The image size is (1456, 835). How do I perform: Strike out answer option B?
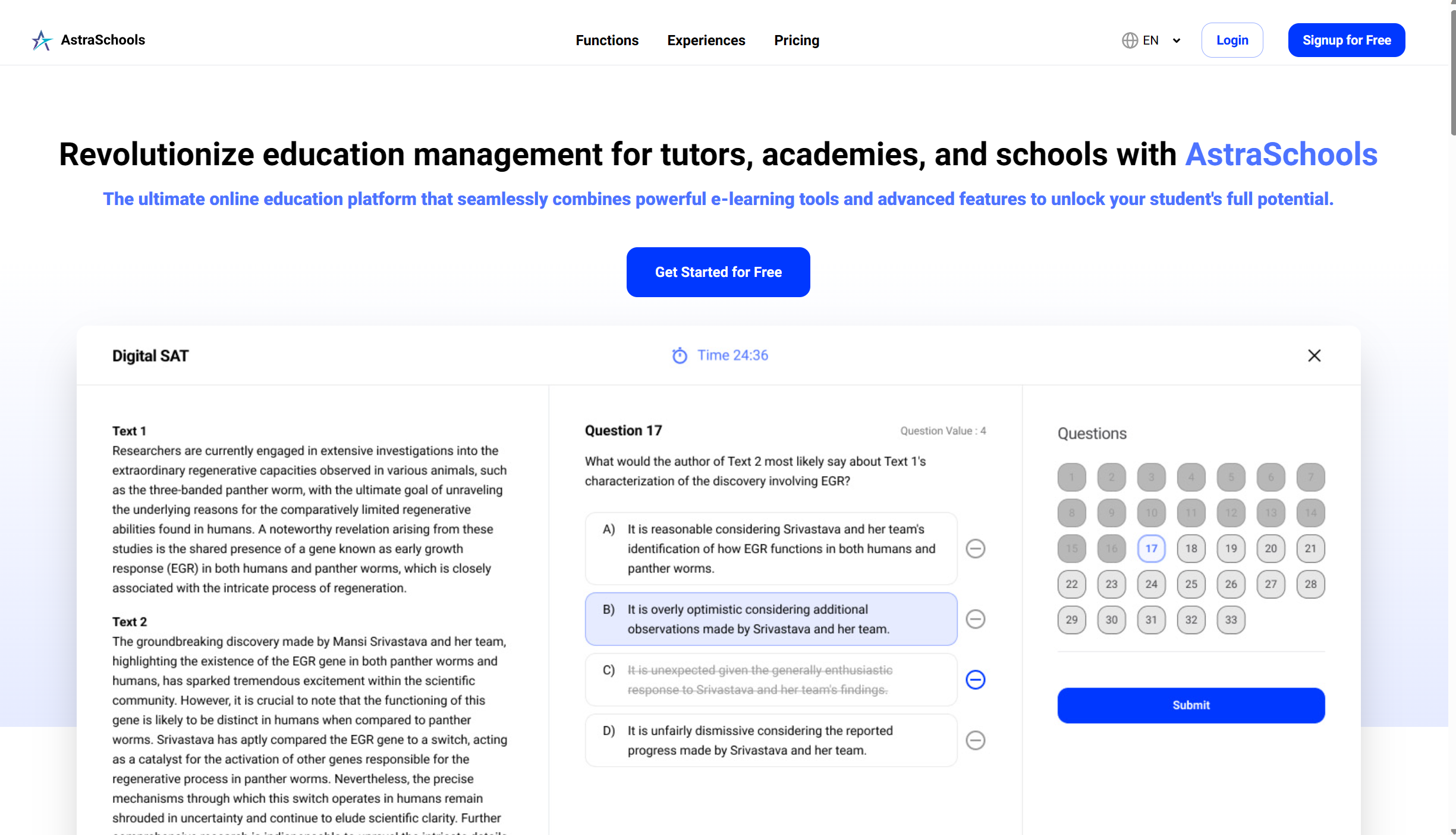pyautogui.click(x=975, y=619)
